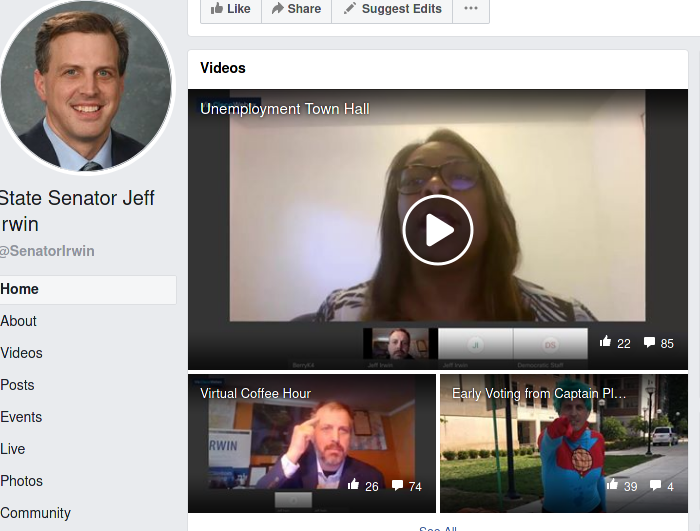Open the Virtual Coffee Hour video thumbnail

(312, 443)
